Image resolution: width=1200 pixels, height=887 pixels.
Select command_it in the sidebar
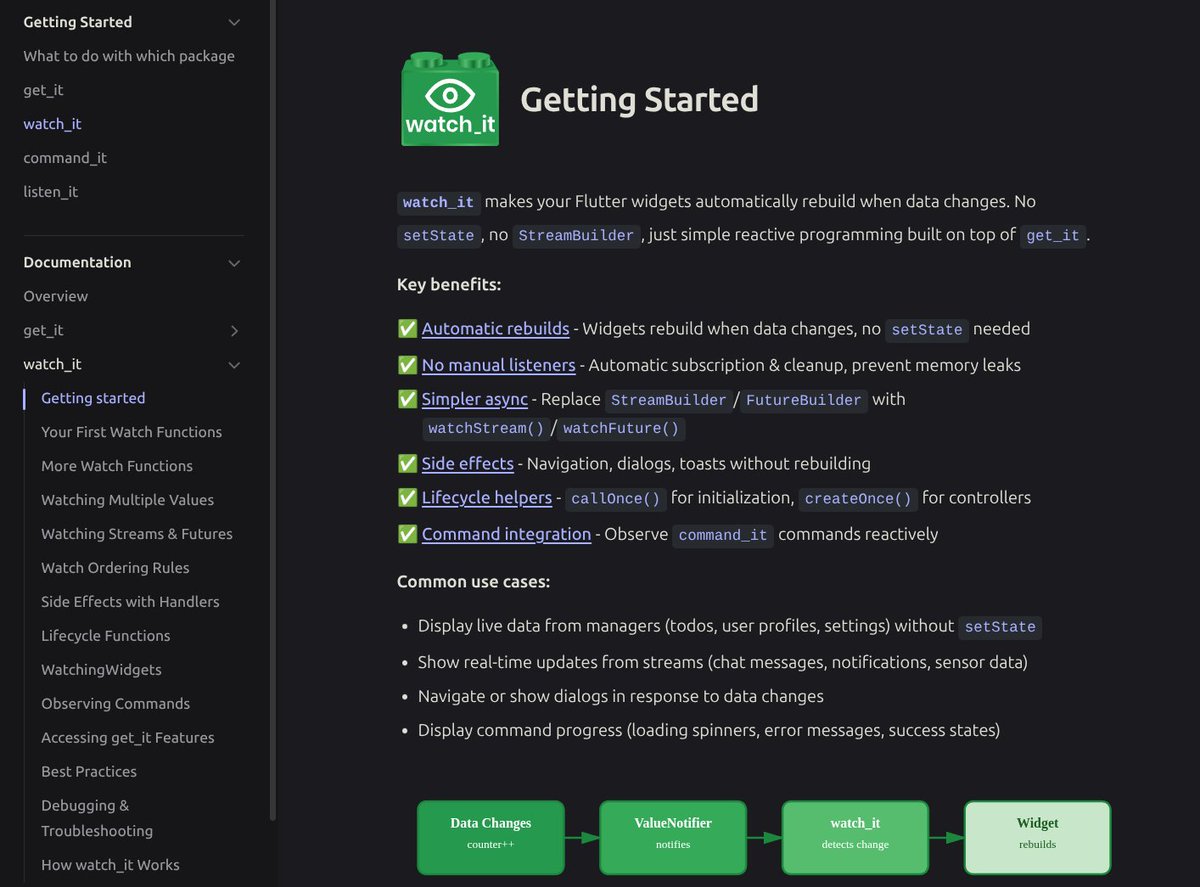click(x=65, y=157)
